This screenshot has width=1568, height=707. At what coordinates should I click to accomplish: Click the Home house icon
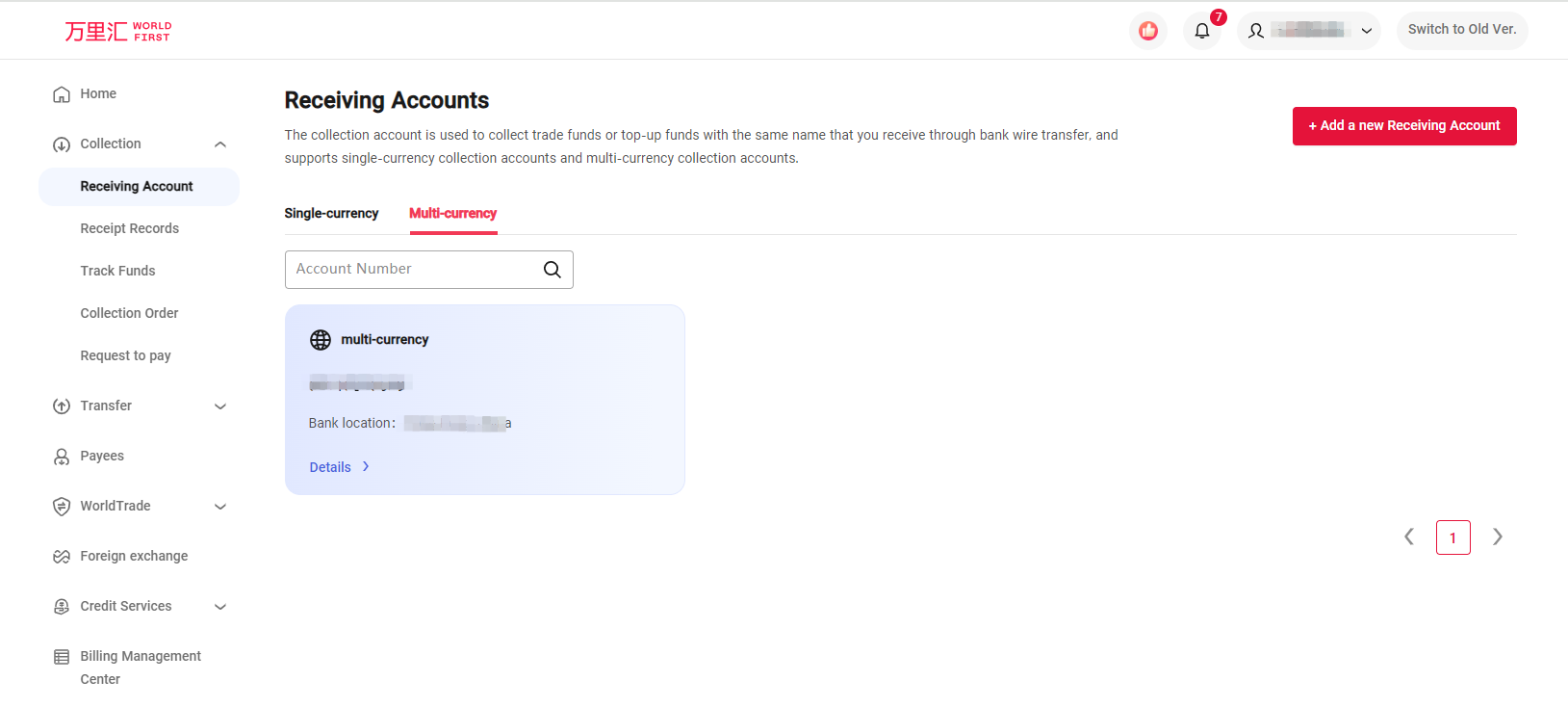pyautogui.click(x=62, y=94)
